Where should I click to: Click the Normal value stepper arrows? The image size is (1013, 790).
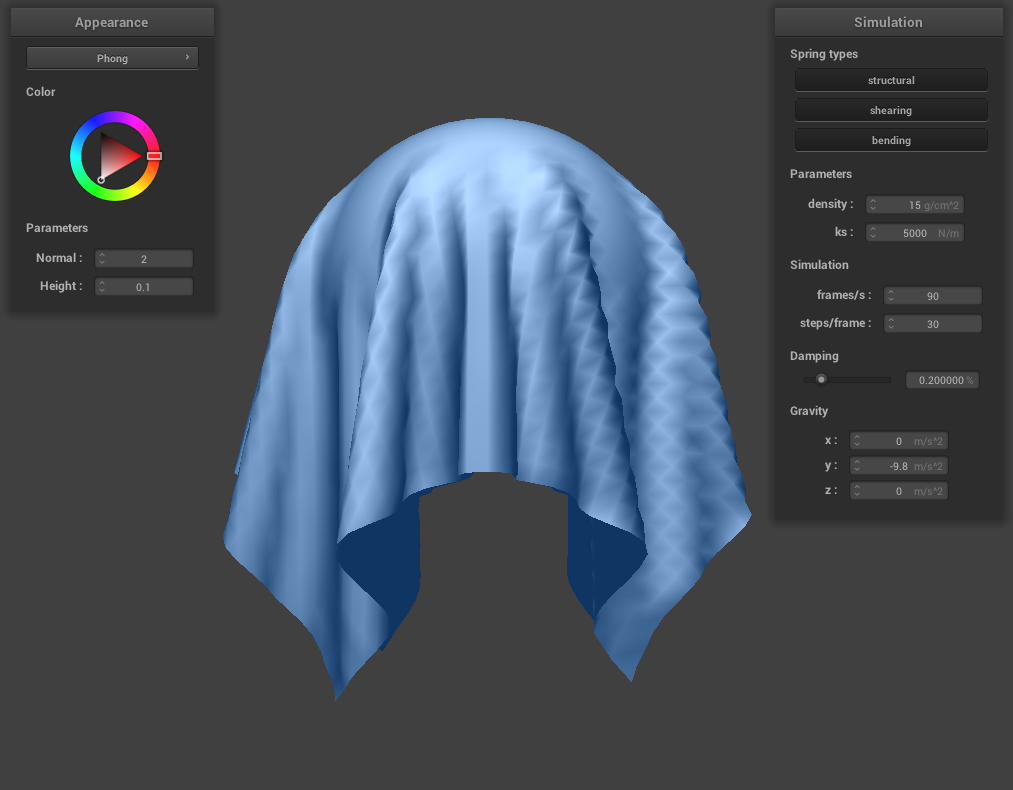(x=102, y=259)
